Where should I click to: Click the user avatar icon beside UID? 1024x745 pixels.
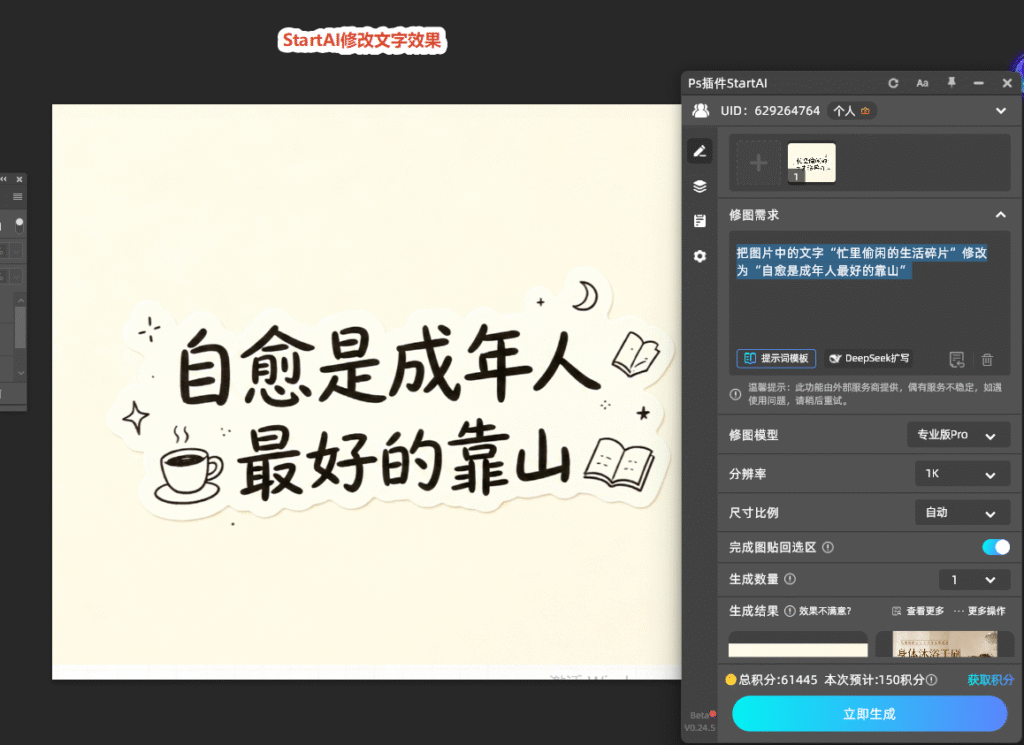(701, 110)
